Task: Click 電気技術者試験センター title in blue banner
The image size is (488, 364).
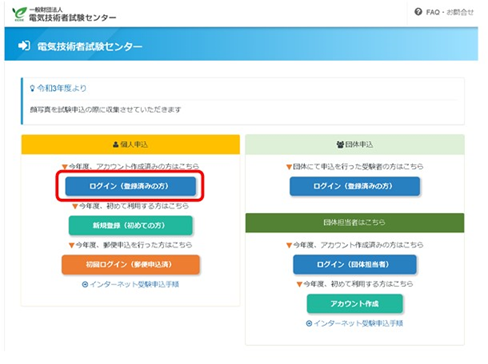Action: point(89,46)
